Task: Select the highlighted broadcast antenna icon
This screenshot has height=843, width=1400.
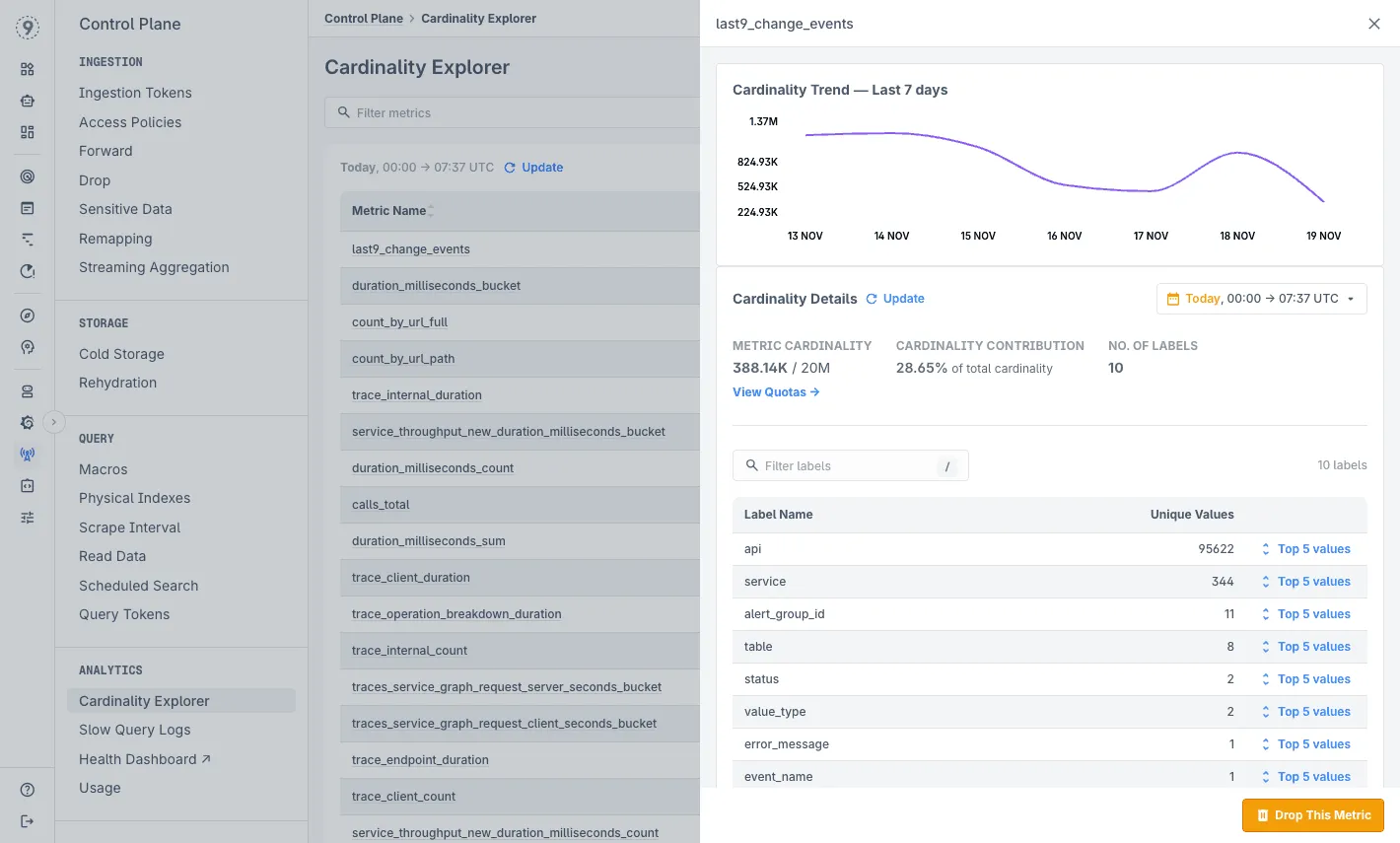Action: [x=27, y=454]
